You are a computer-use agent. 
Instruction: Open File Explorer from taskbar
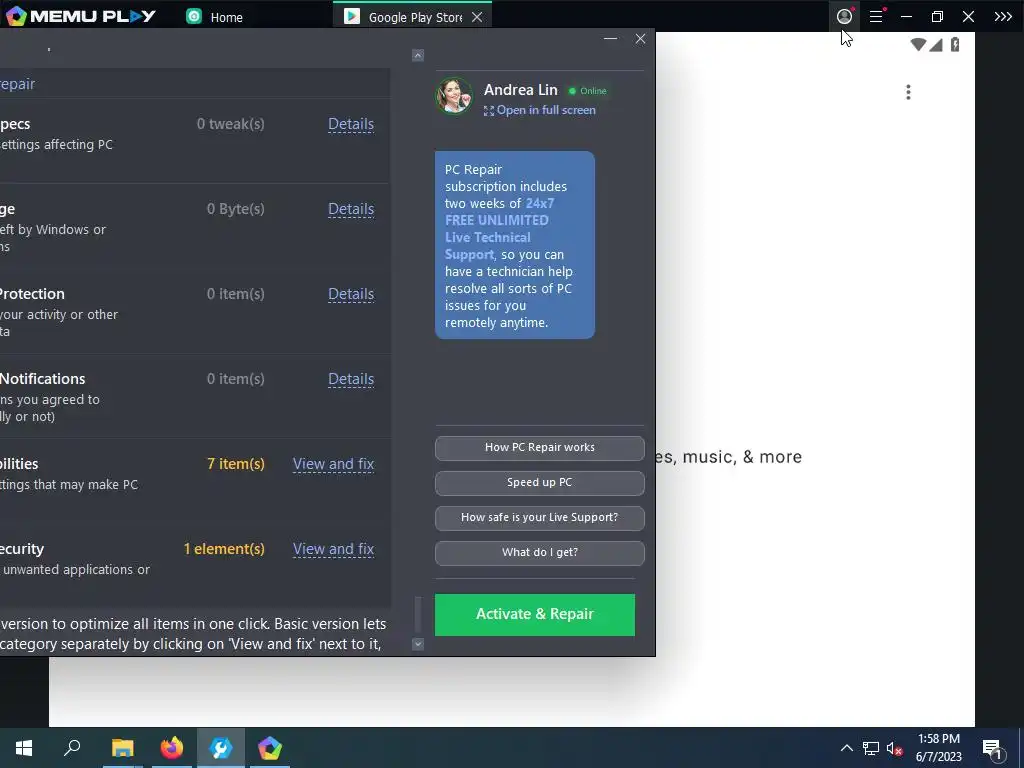[122, 748]
